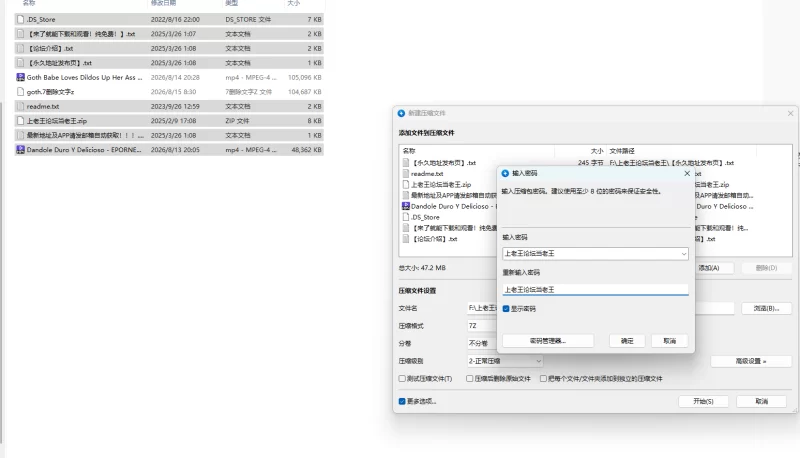
Task: Open the 压缩格式 dropdown showing 7Z
Action: click(482, 326)
